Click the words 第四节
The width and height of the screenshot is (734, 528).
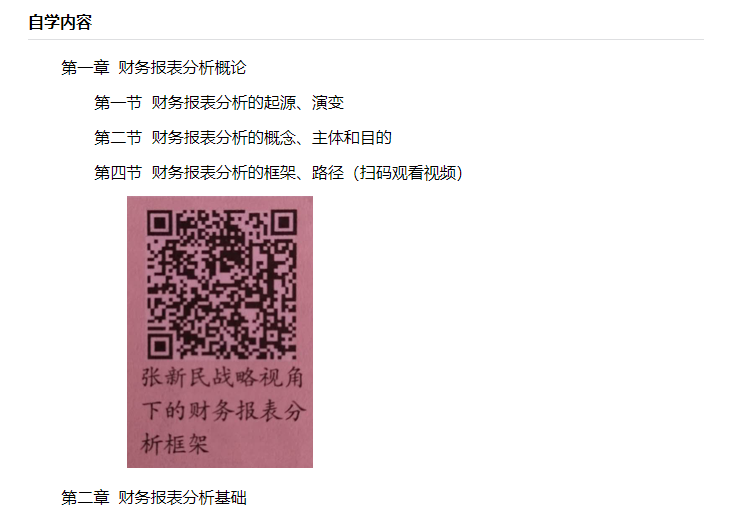118,173
